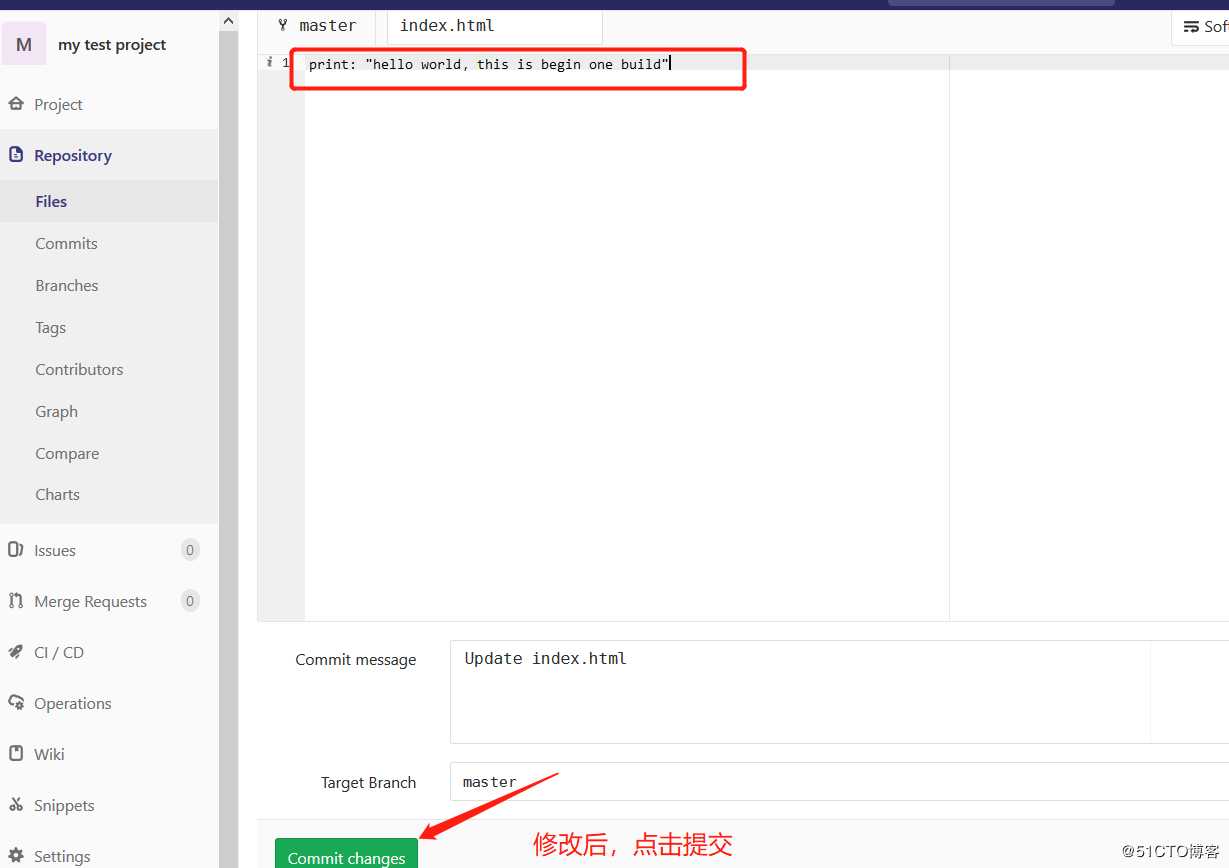Click the Project home icon in sidebar

coord(15,104)
